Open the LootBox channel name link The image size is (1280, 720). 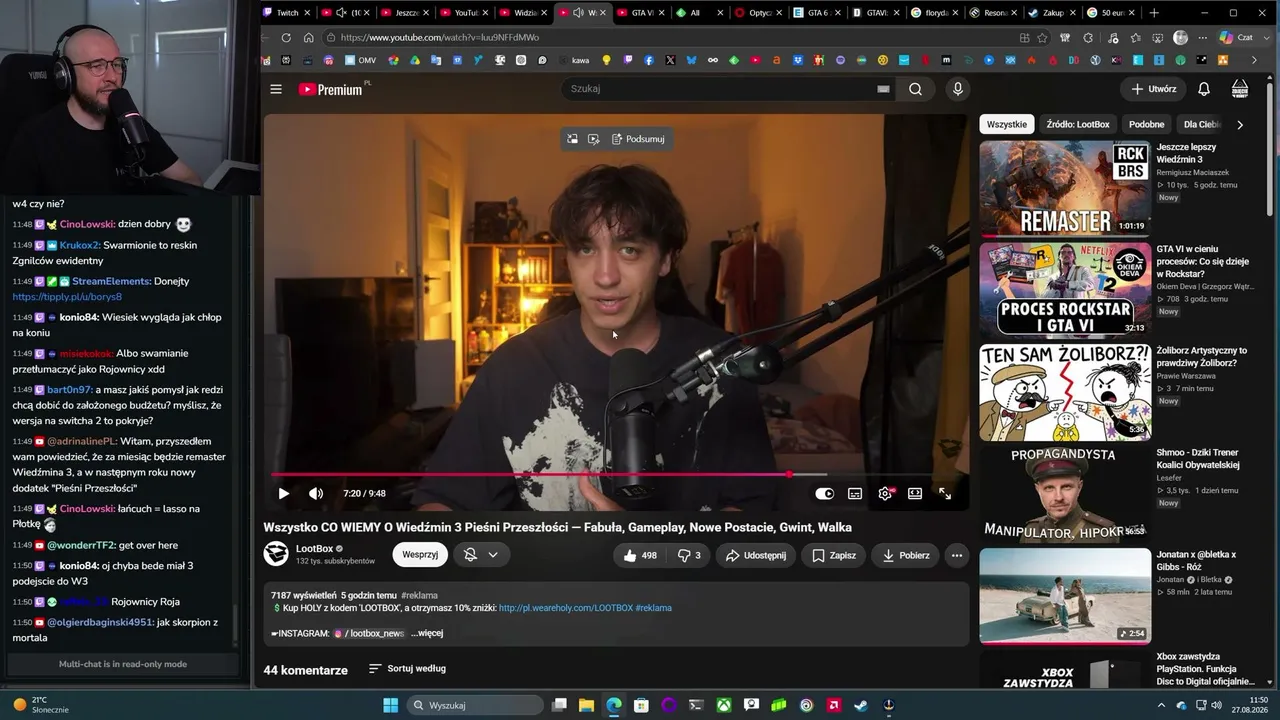pos(314,548)
